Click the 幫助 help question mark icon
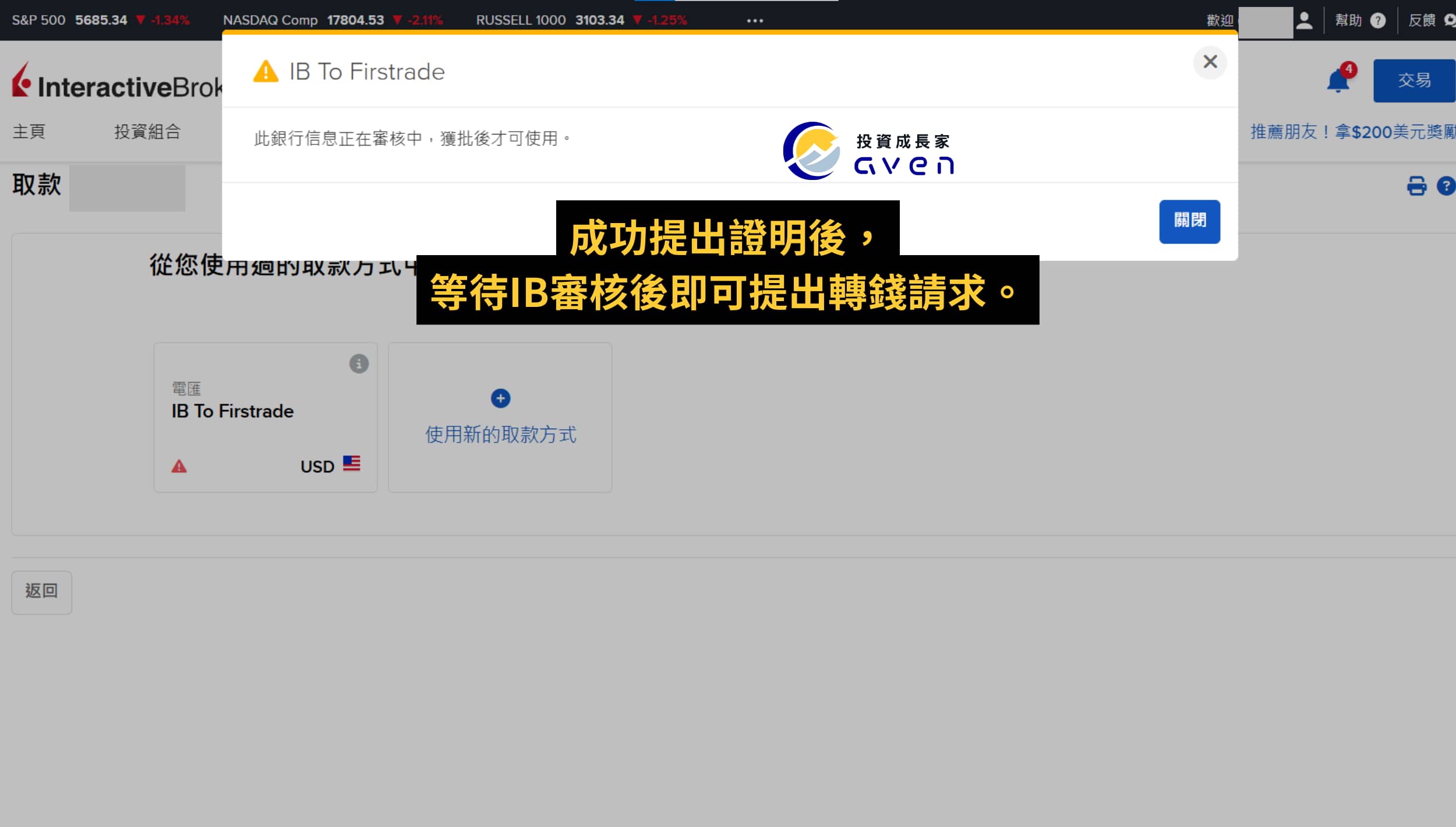1456x827 pixels. click(1379, 20)
